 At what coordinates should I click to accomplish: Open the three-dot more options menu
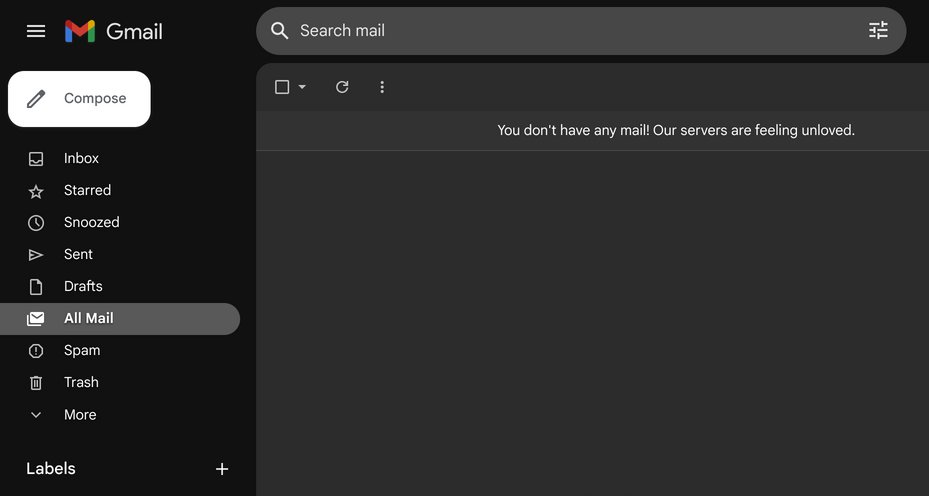tap(382, 87)
